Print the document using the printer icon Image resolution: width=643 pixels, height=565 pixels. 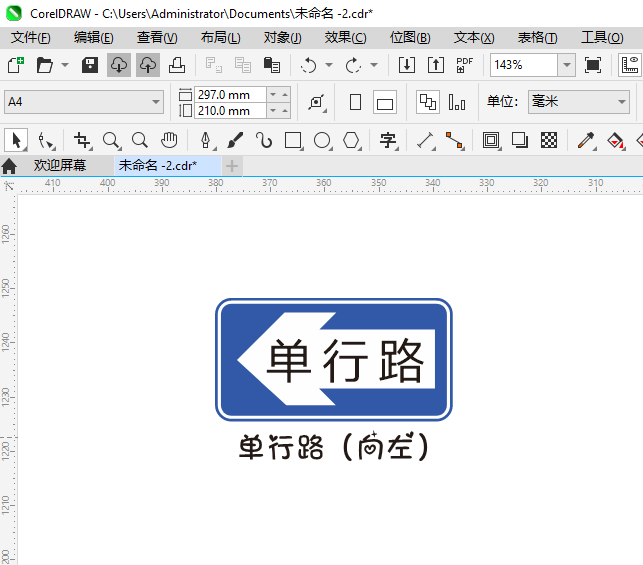177,65
